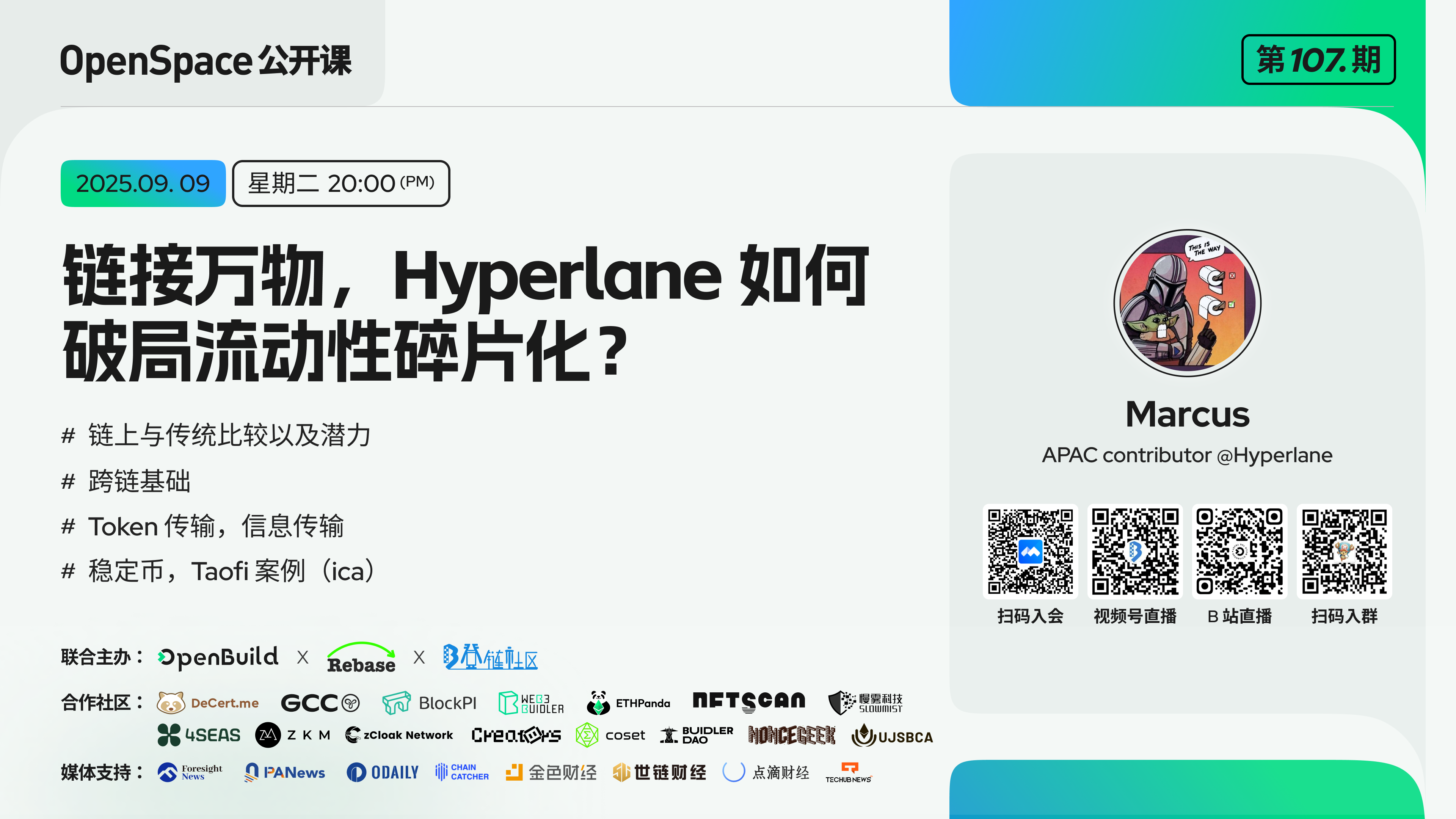This screenshot has height=819, width=1456.
Task: Click the TechubNews logo
Action: [x=849, y=773]
